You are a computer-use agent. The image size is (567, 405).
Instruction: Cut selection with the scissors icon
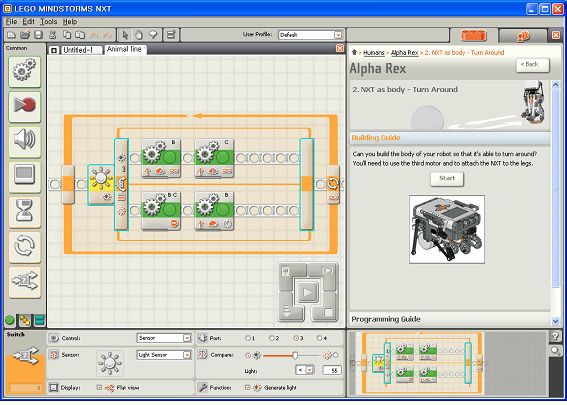(x=53, y=35)
